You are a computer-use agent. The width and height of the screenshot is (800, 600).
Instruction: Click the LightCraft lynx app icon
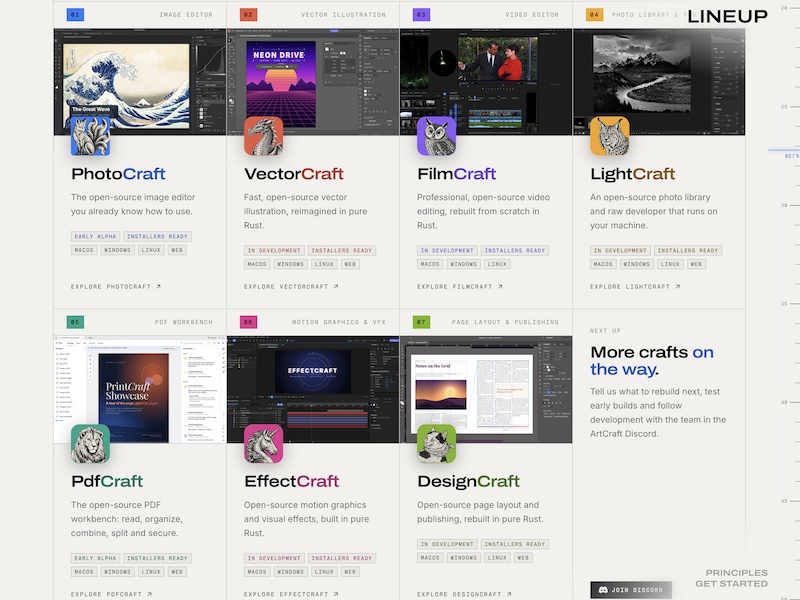click(610, 136)
